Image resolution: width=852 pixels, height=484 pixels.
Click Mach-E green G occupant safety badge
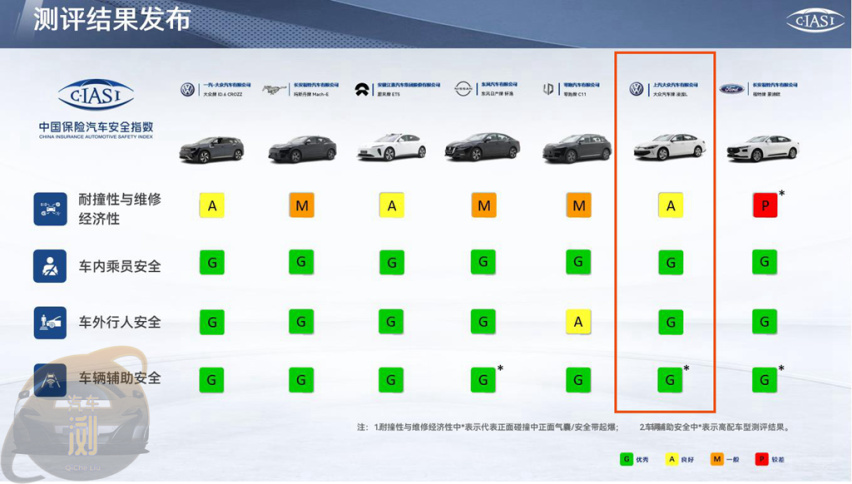301,262
